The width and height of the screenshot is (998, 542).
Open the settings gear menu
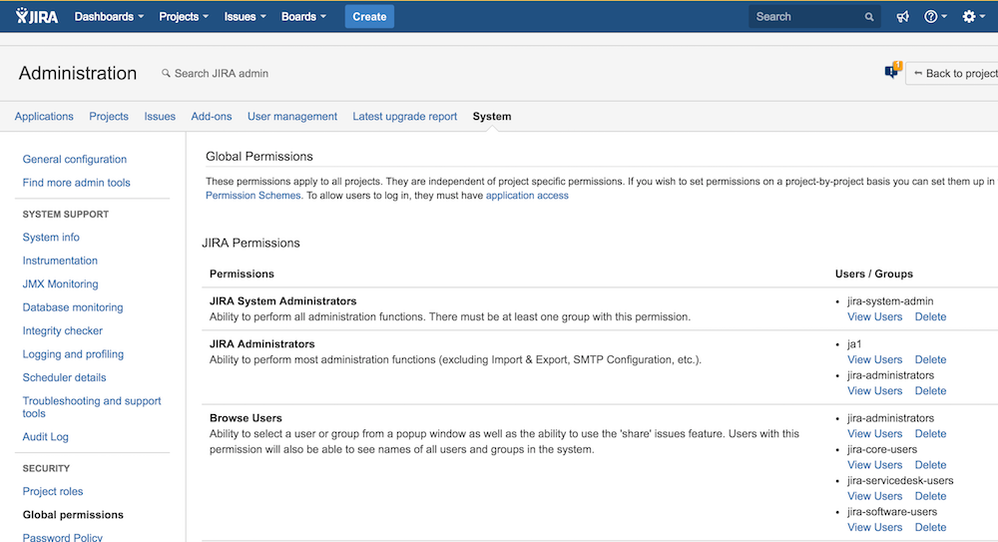click(x=973, y=17)
